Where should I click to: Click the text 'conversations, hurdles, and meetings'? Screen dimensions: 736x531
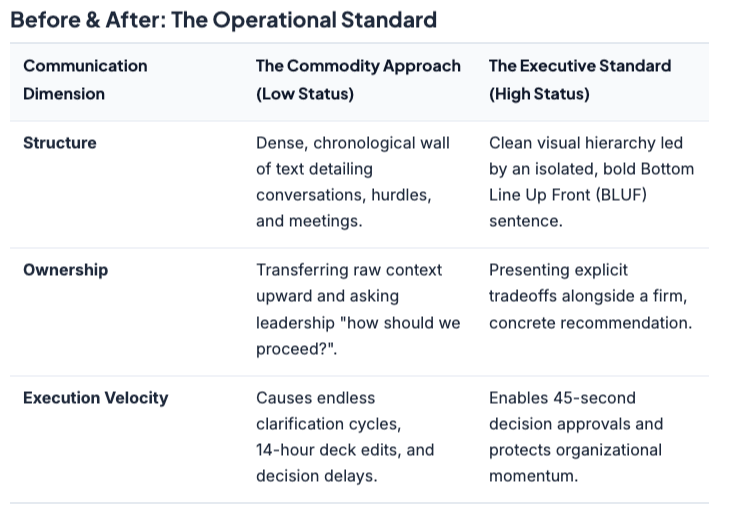[x=344, y=208]
